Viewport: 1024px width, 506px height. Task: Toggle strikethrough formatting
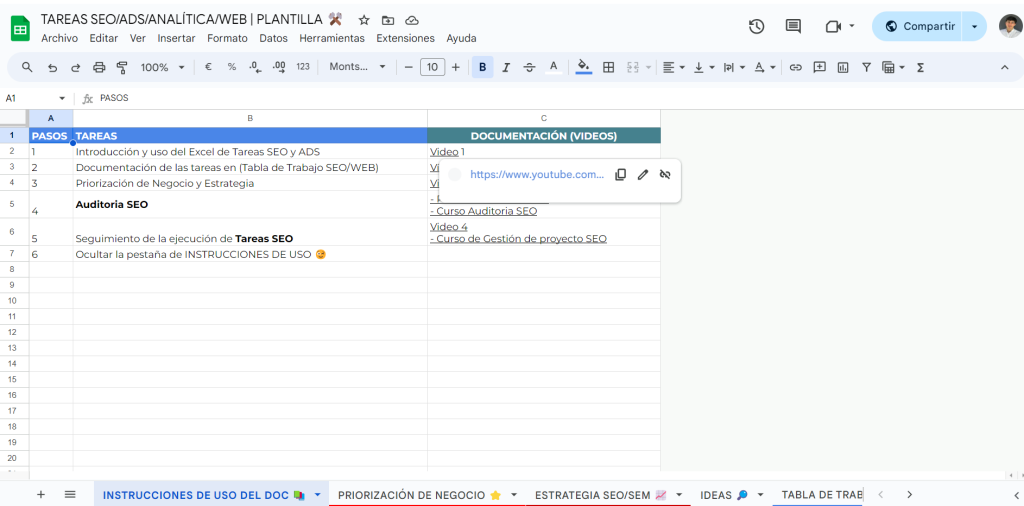tap(529, 67)
